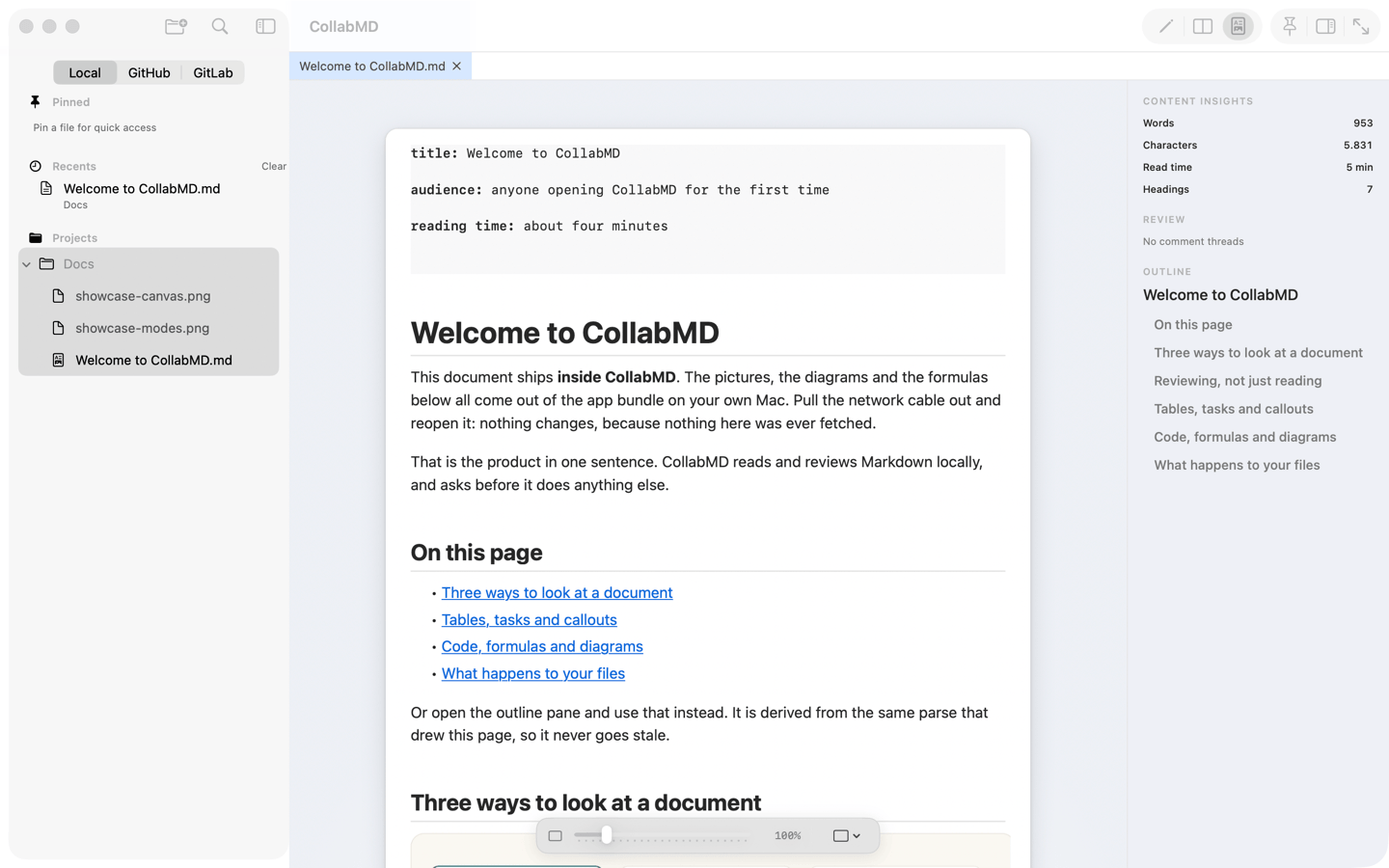Click the front matter audience line
1389x868 pixels.
point(619,190)
